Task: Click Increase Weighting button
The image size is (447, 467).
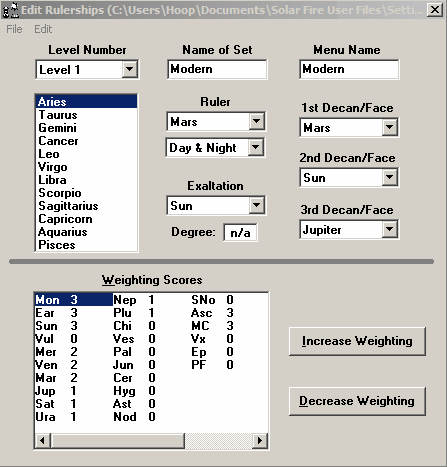Action: point(357,341)
